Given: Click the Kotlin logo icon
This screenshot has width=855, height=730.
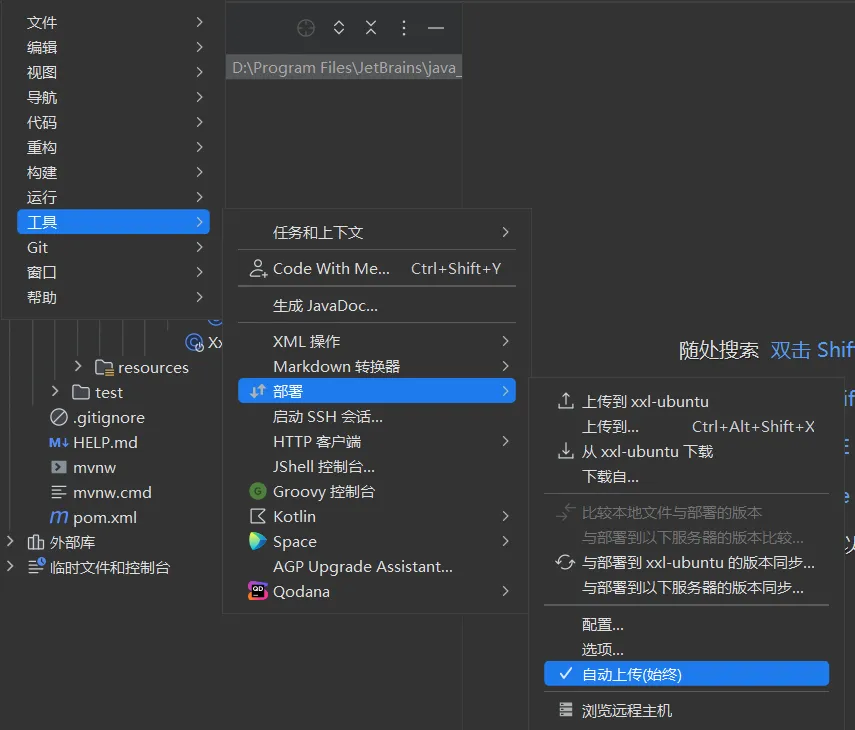Looking at the screenshot, I should [x=257, y=516].
